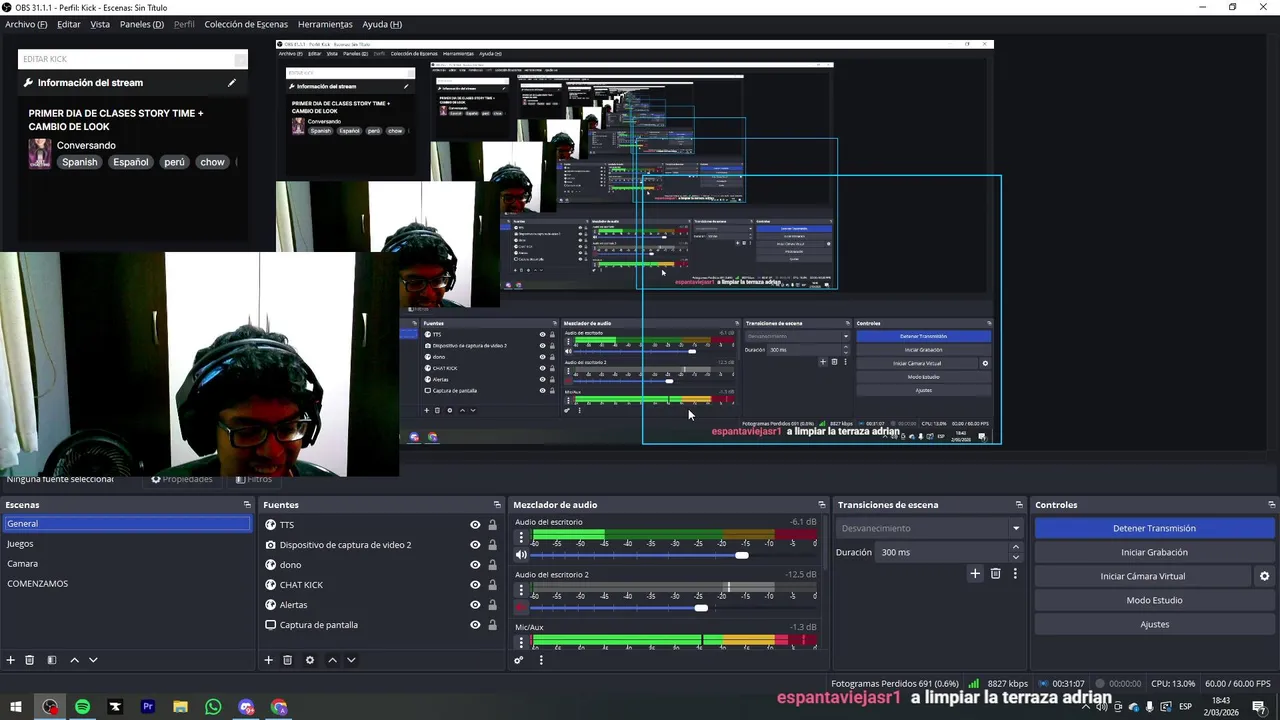This screenshot has width=1280, height=720.
Task: Mute Audio del escritorio speaker icon
Action: (x=521, y=555)
